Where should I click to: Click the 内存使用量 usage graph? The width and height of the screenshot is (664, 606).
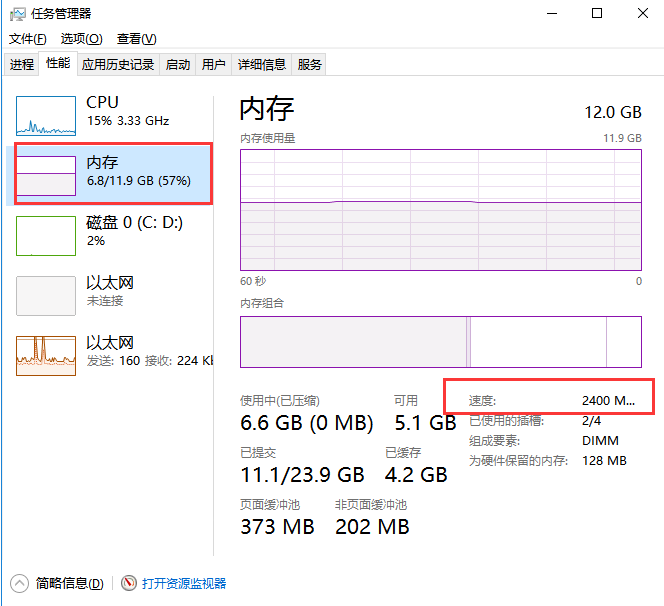click(x=440, y=210)
